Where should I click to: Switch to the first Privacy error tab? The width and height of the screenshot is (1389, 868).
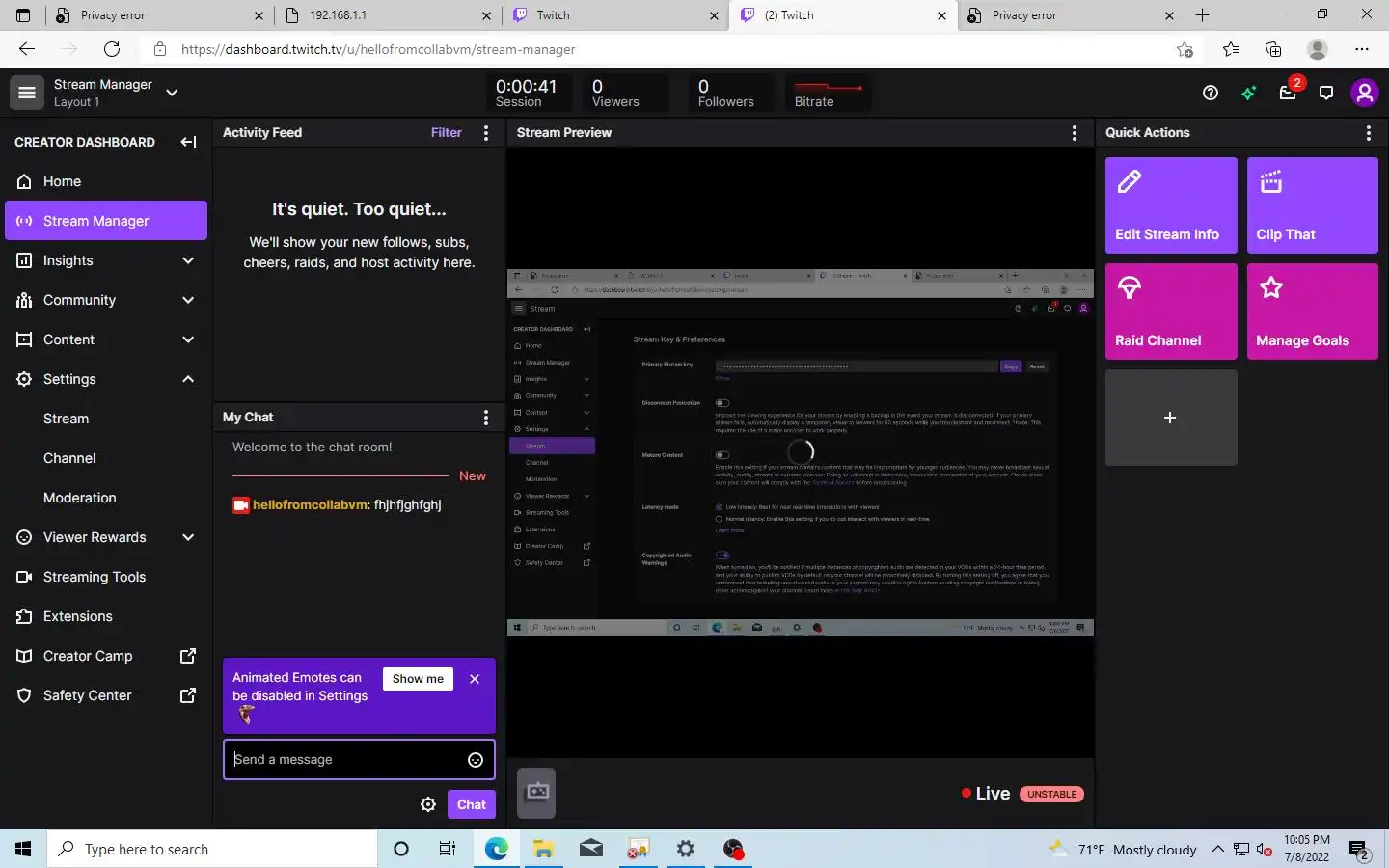159,15
